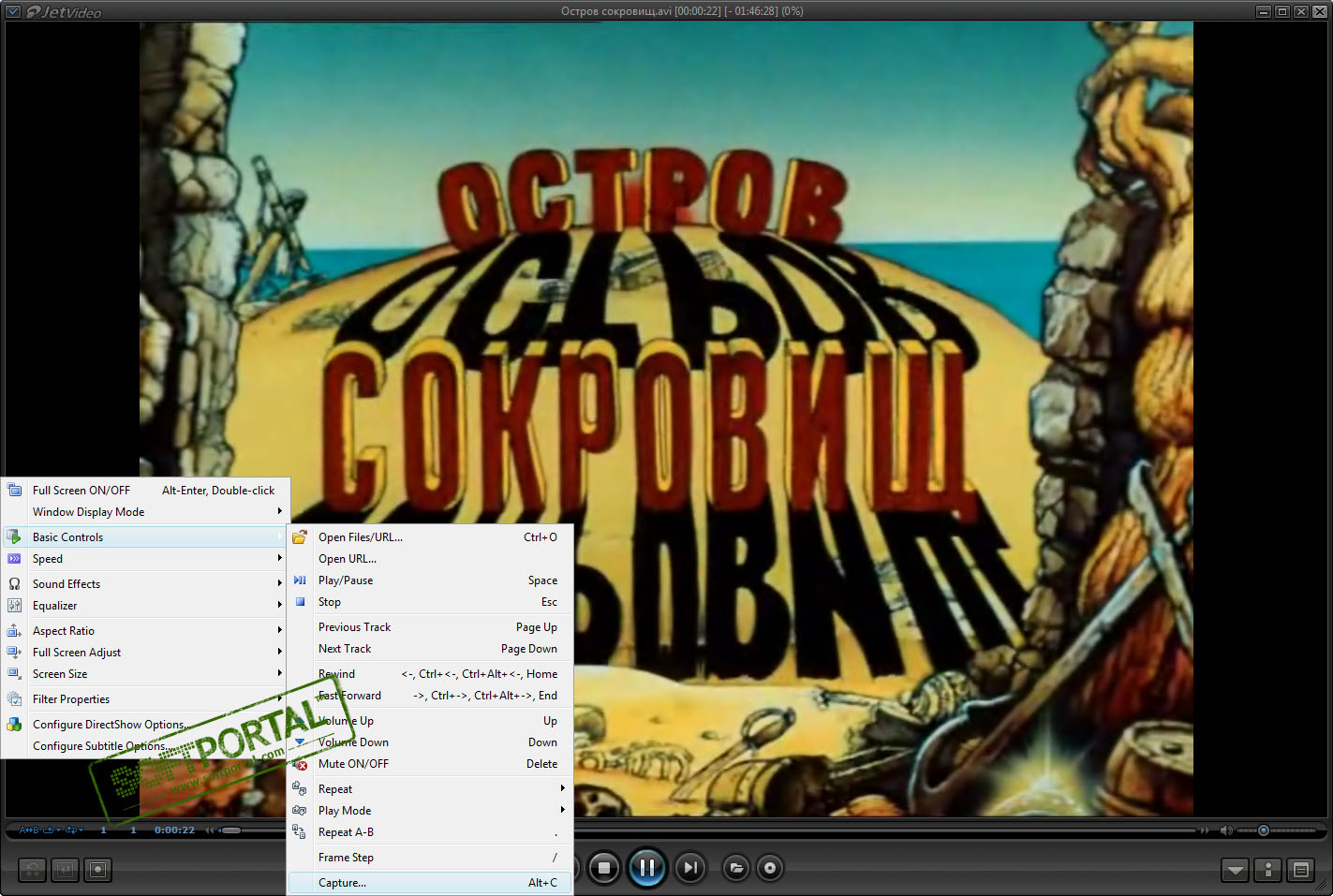Expand the Aspect Ratio submenu arrow
This screenshot has height=896, width=1333.
(x=279, y=630)
